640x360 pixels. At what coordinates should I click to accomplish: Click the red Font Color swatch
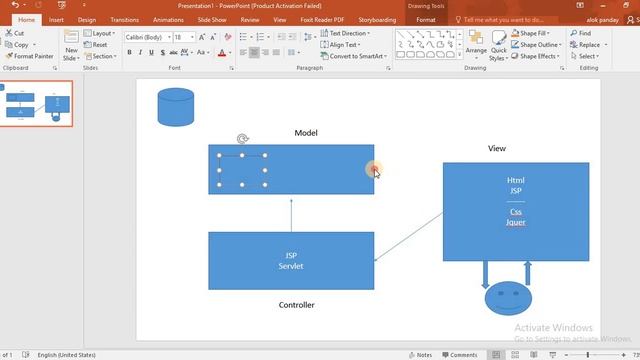222,53
